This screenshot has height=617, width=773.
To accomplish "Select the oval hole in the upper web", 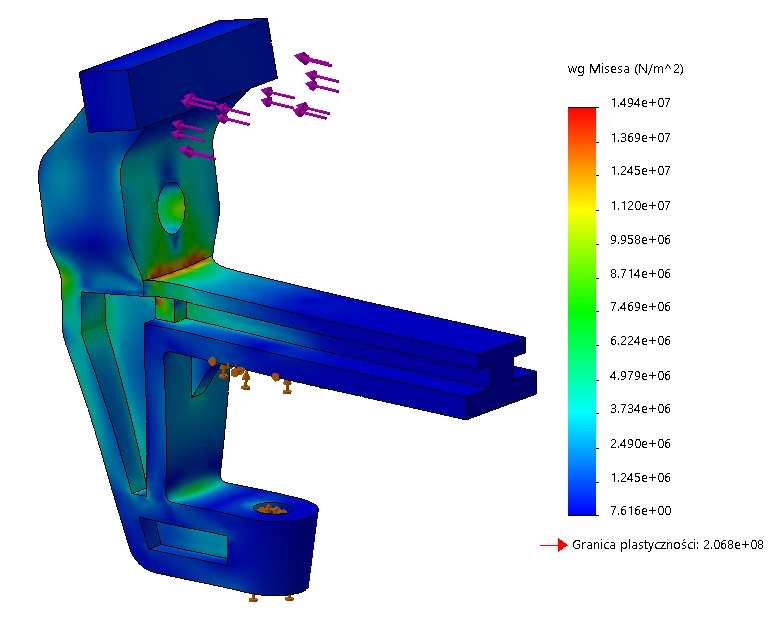I will tap(171, 208).
